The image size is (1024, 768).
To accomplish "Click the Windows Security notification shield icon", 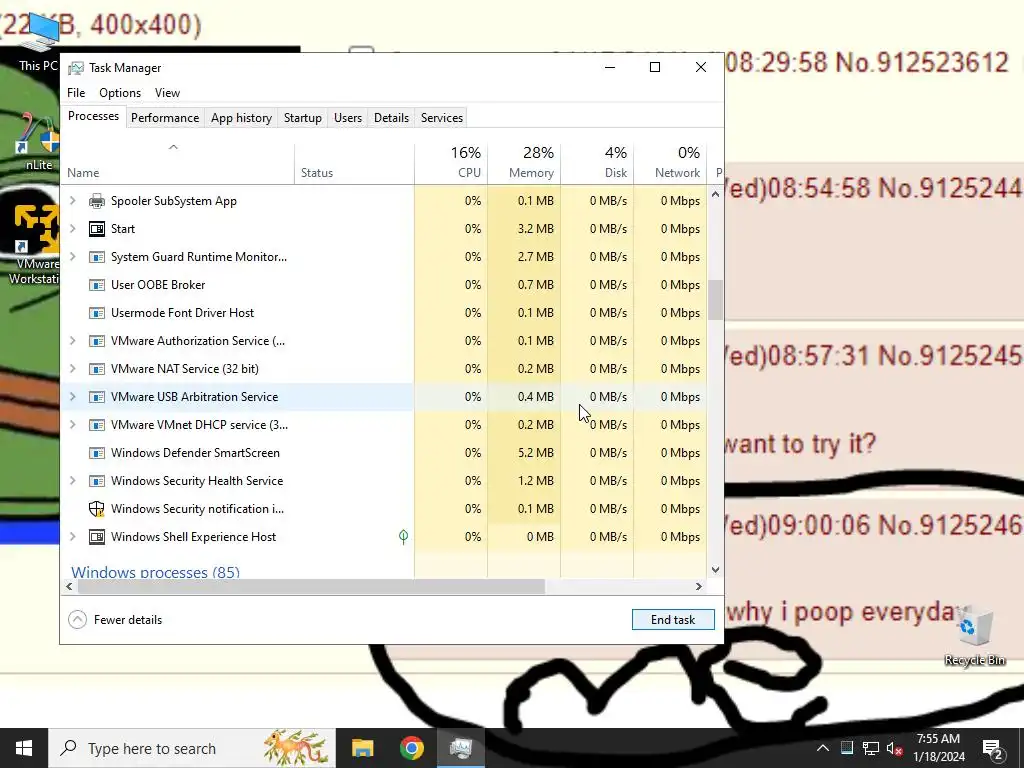I will pyautogui.click(x=97, y=509).
